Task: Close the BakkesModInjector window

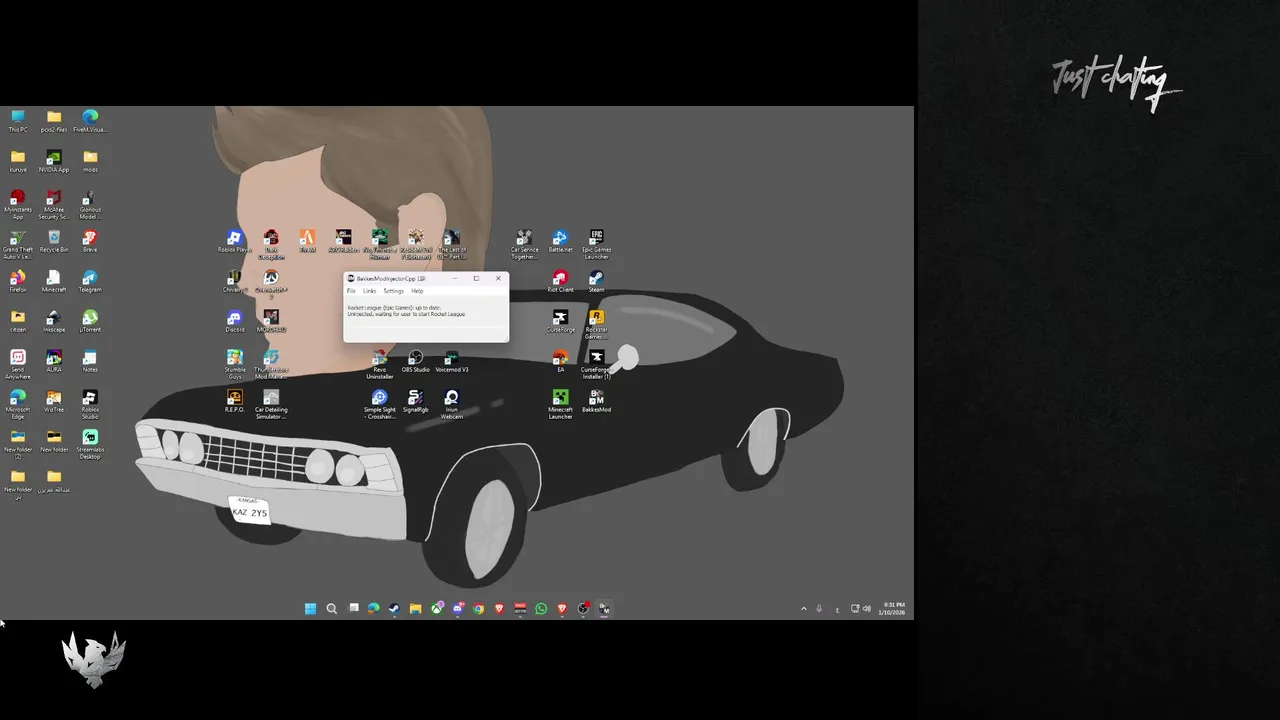Action: pyautogui.click(x=498, y=278)
